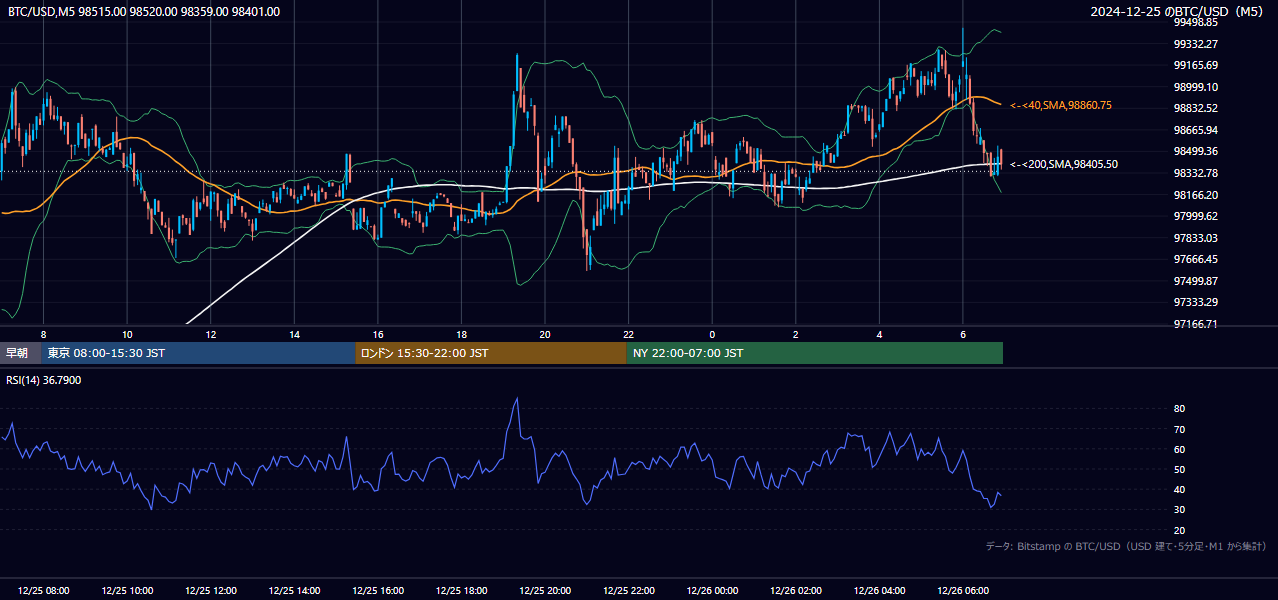Image resolution: width=1278 pixels, height=600 pixels.
Task: Click price axis value 97666.45
Action: click(x=1195, y=259)
